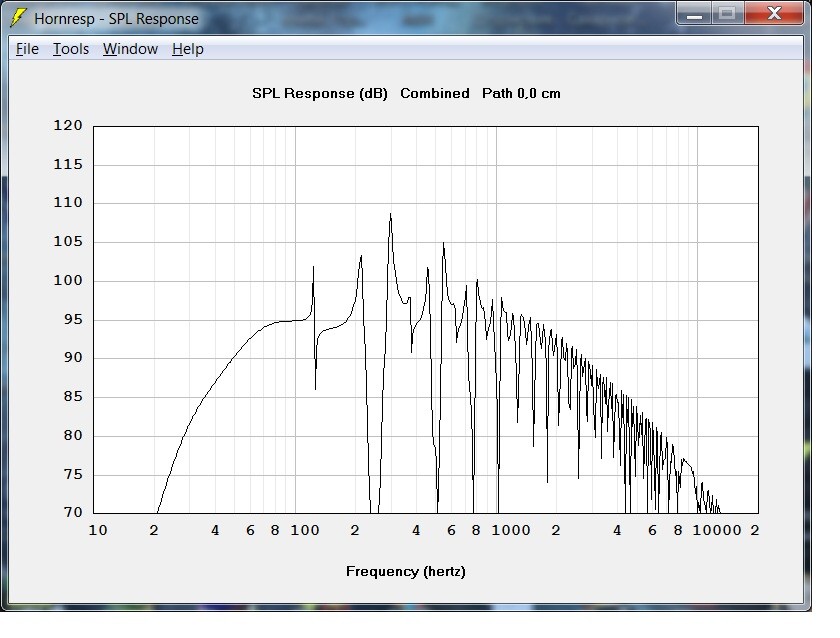Image resolution: width=840 pixels, height=638 pixels.
Task: Click the Hornresp lightning bolt title icon
Action: pos(18,18)
